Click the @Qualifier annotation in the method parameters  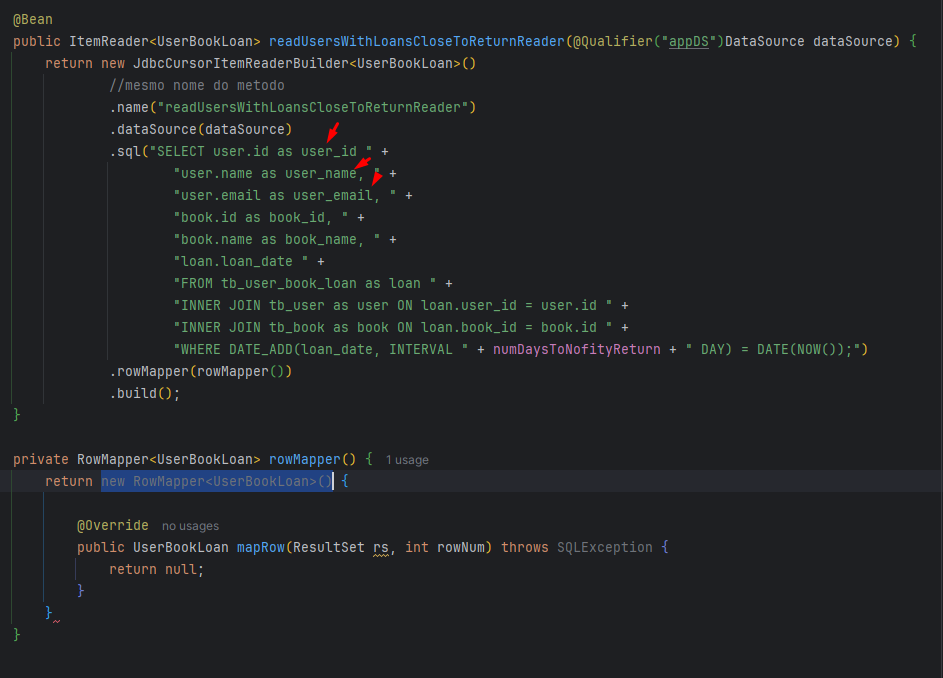tap(612, 41)
